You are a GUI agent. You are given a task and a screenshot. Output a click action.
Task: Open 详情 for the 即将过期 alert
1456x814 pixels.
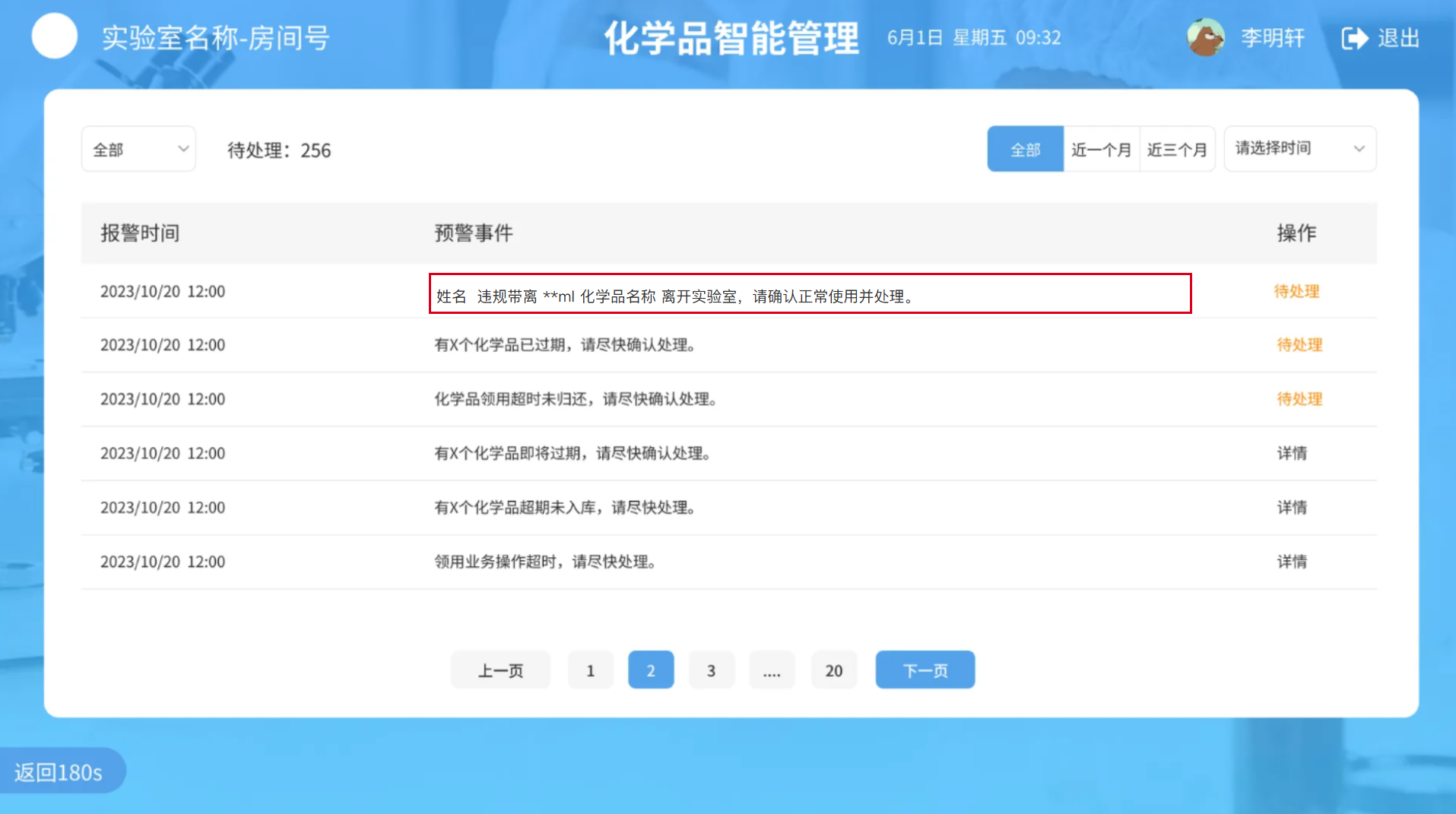pos(1291,454)
